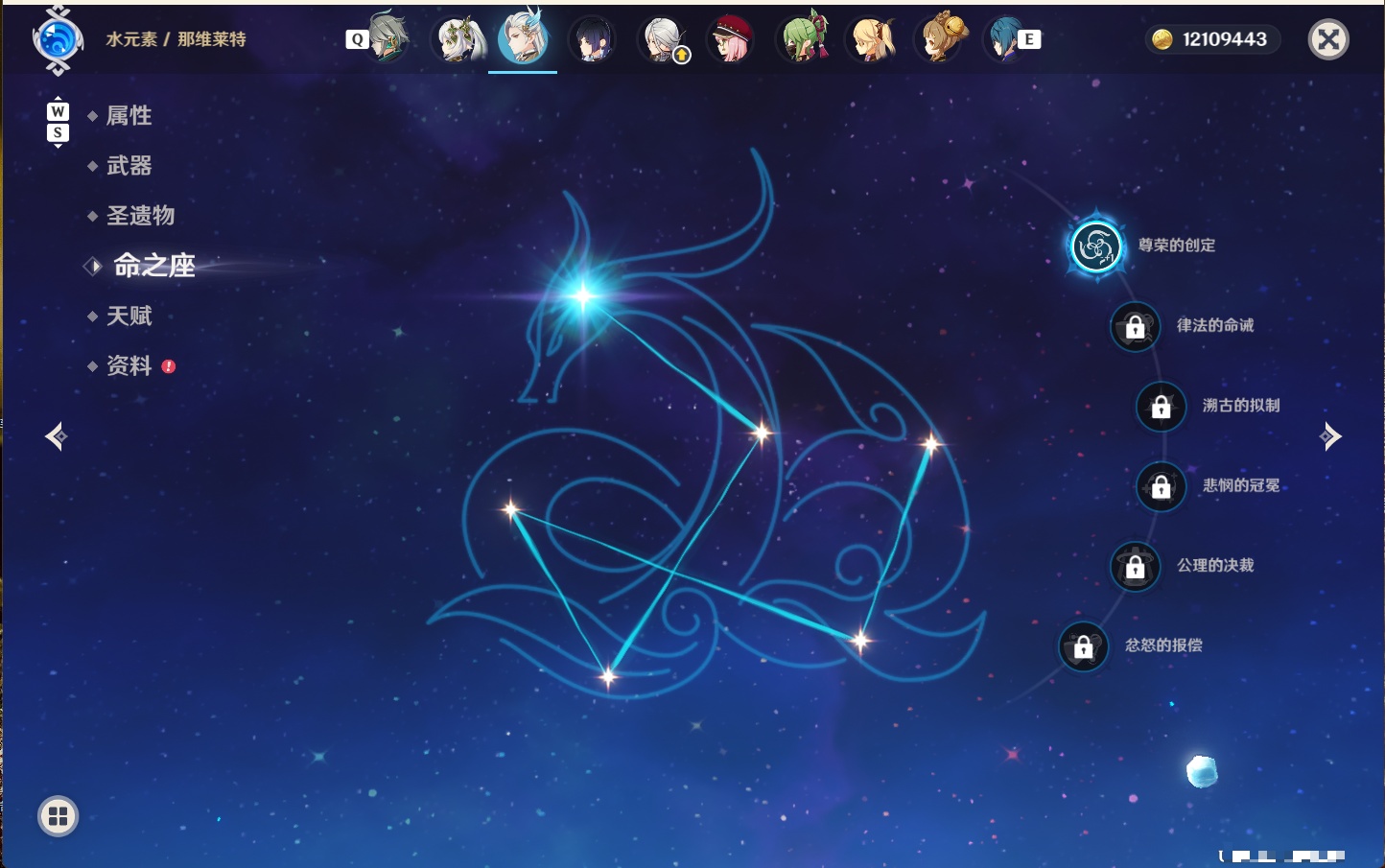Select the red-hat pink-haired character portrait
This screenshot has width=1385, height=868.
tap(731, 39)
